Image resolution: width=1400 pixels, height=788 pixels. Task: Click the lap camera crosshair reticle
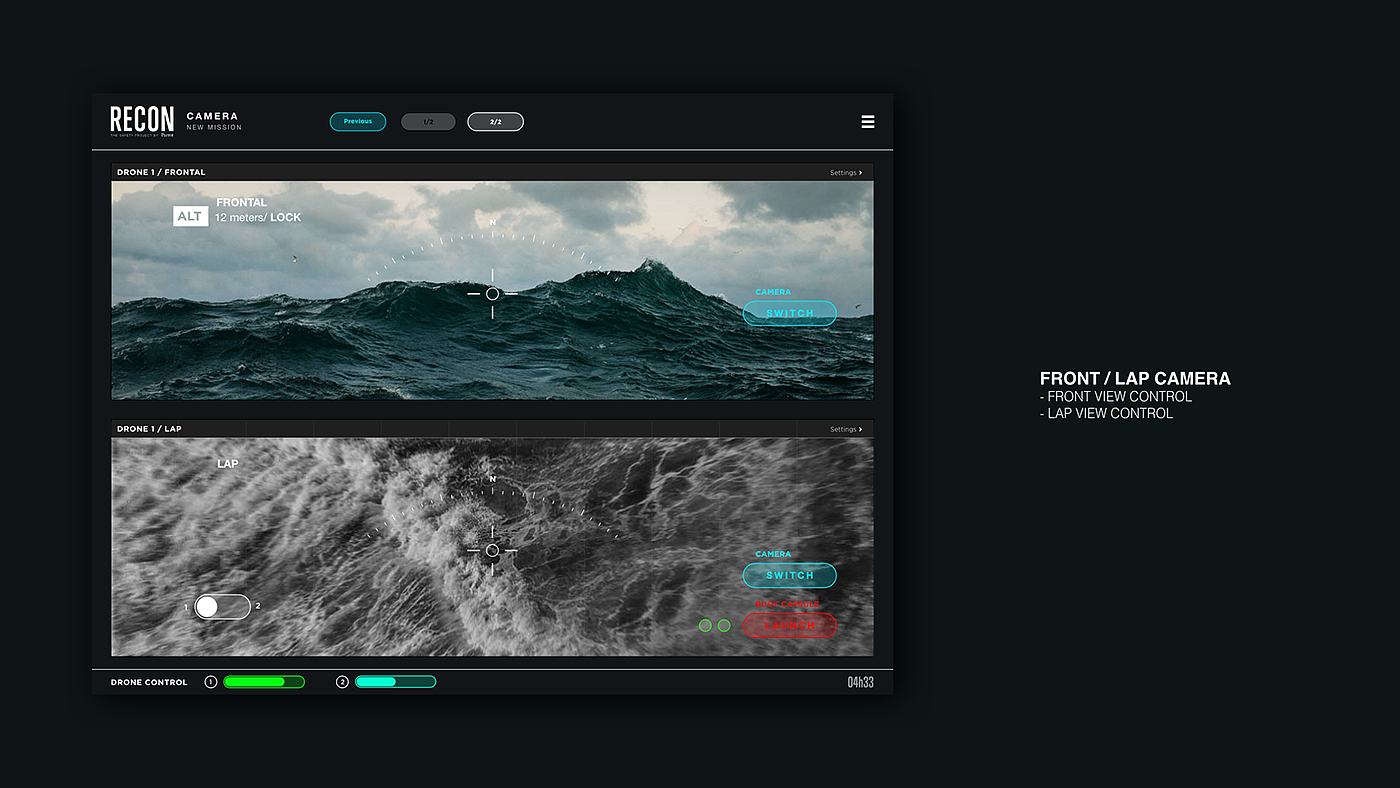coord(492,551)
